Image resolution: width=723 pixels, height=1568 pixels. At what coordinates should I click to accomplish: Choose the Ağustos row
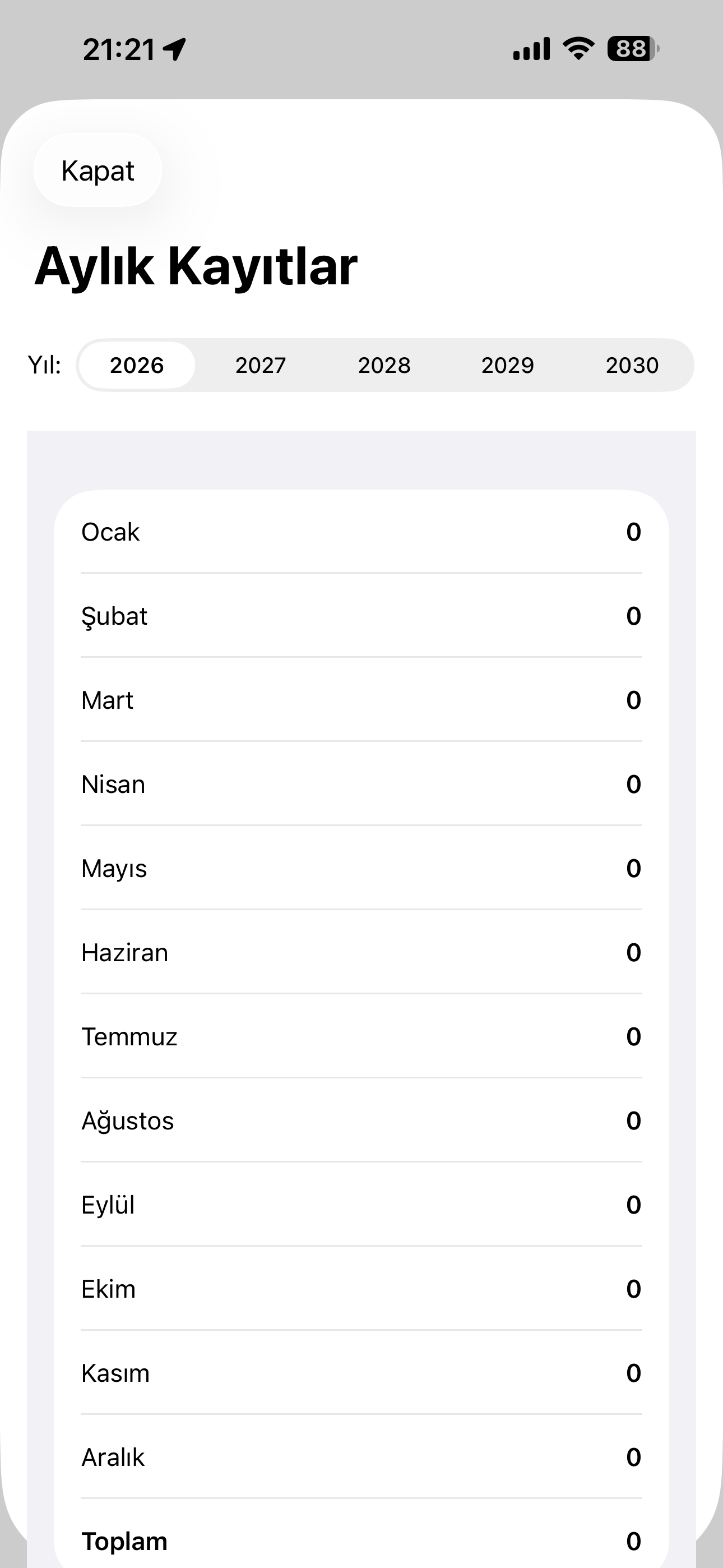point(361,1120)
